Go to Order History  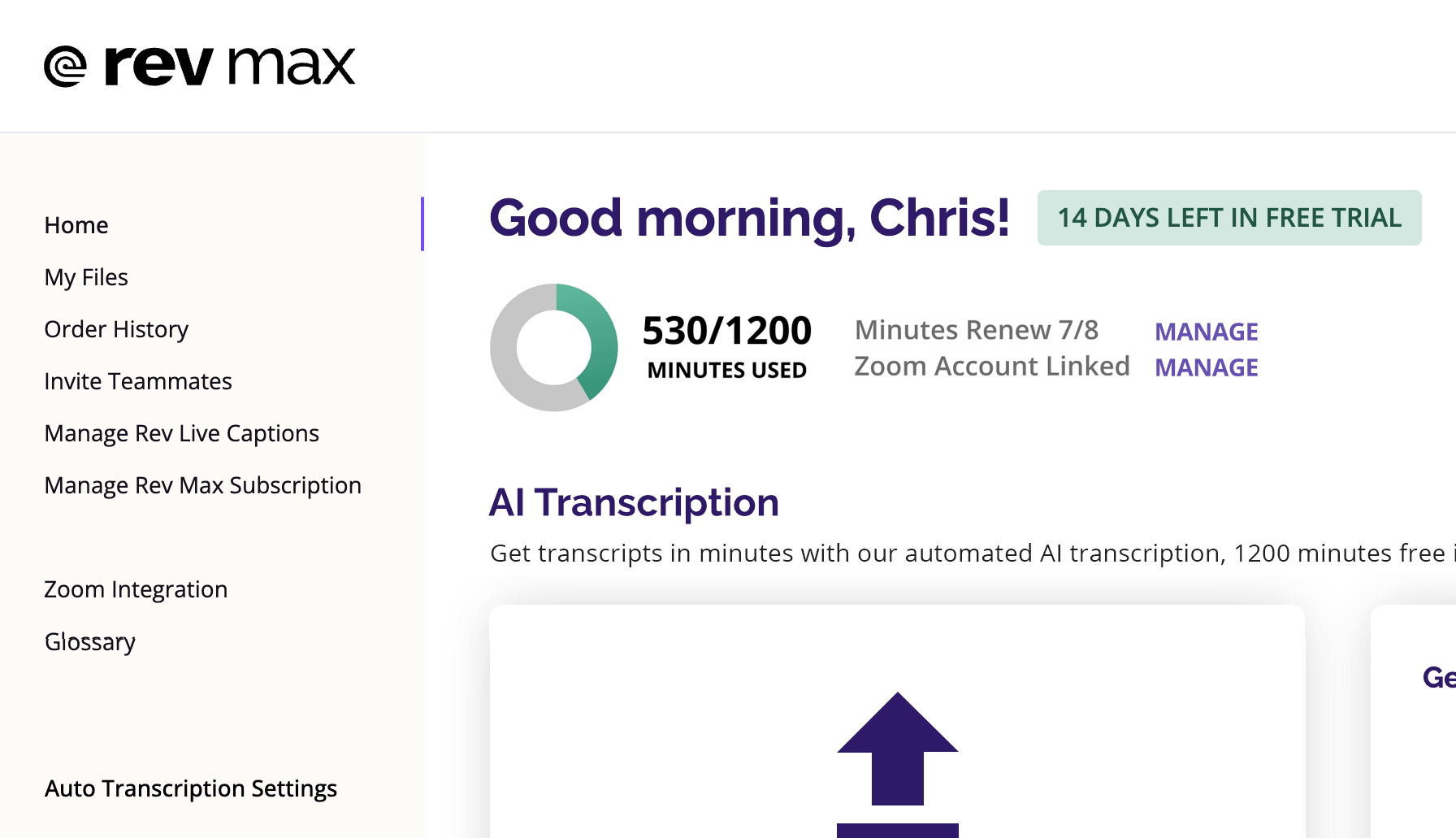coord(116,329)
